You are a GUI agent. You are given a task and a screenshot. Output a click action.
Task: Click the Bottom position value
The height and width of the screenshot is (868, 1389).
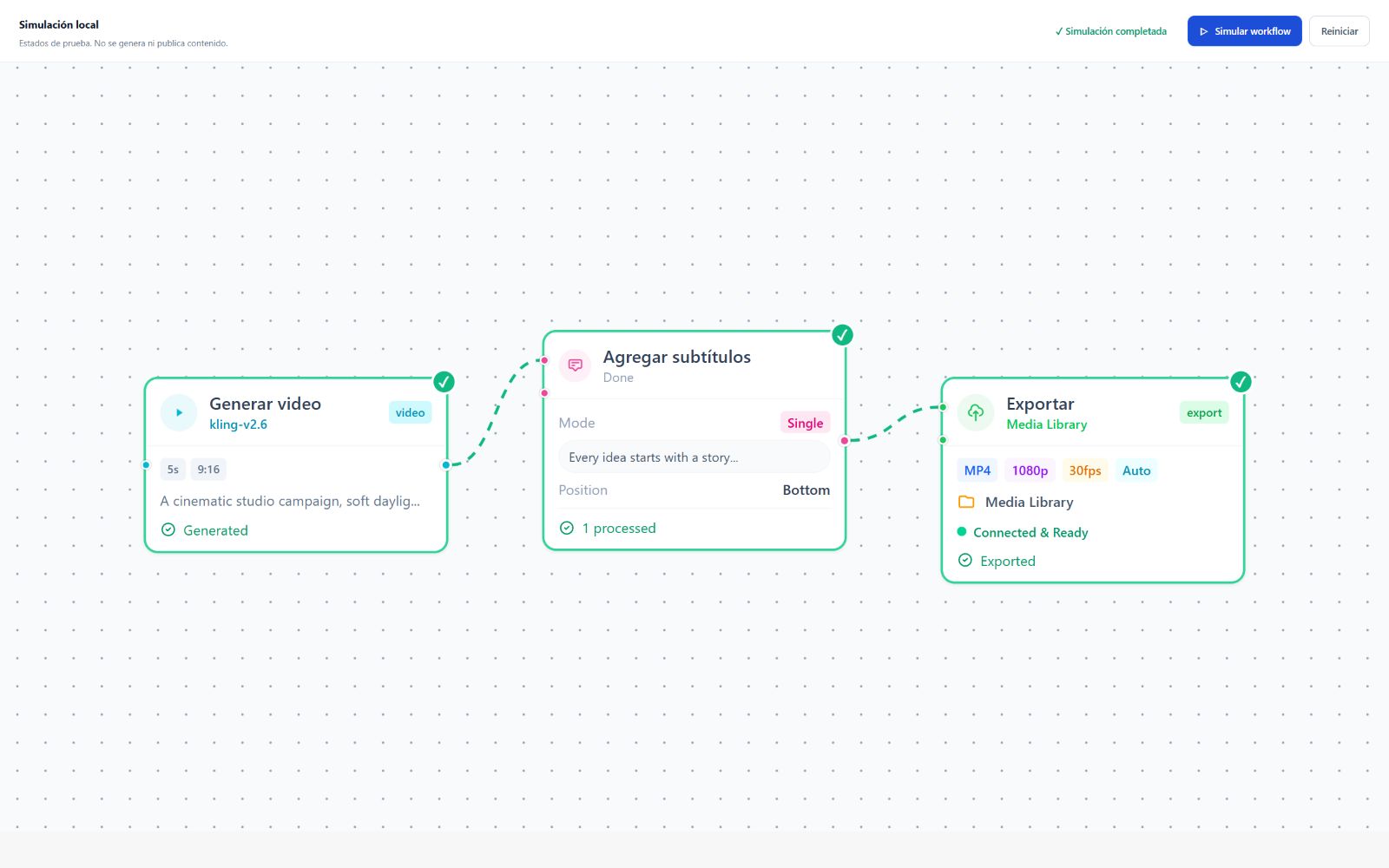806,490
